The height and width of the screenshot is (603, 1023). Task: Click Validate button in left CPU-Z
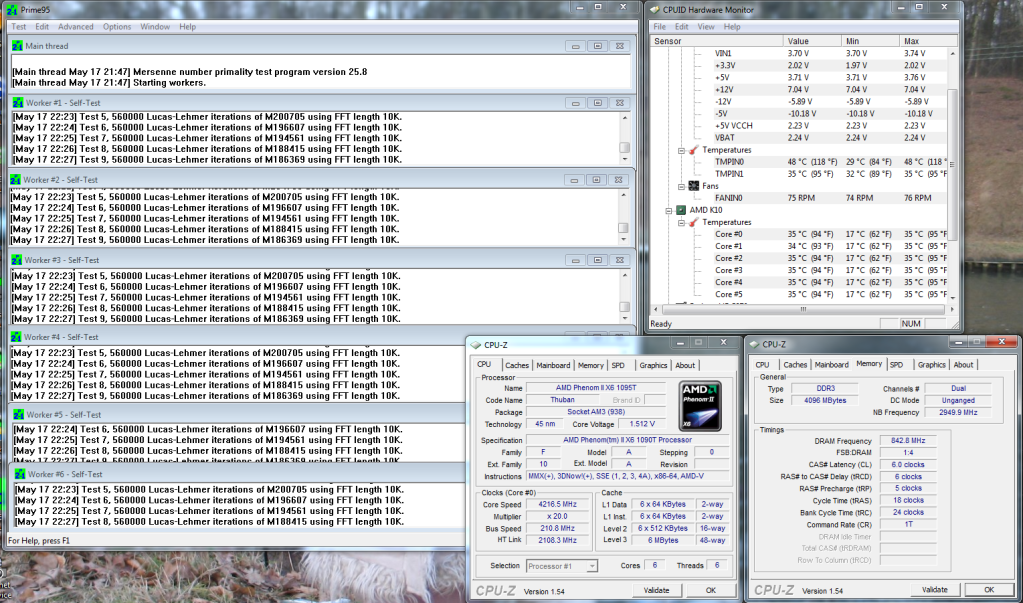(656, 590)
